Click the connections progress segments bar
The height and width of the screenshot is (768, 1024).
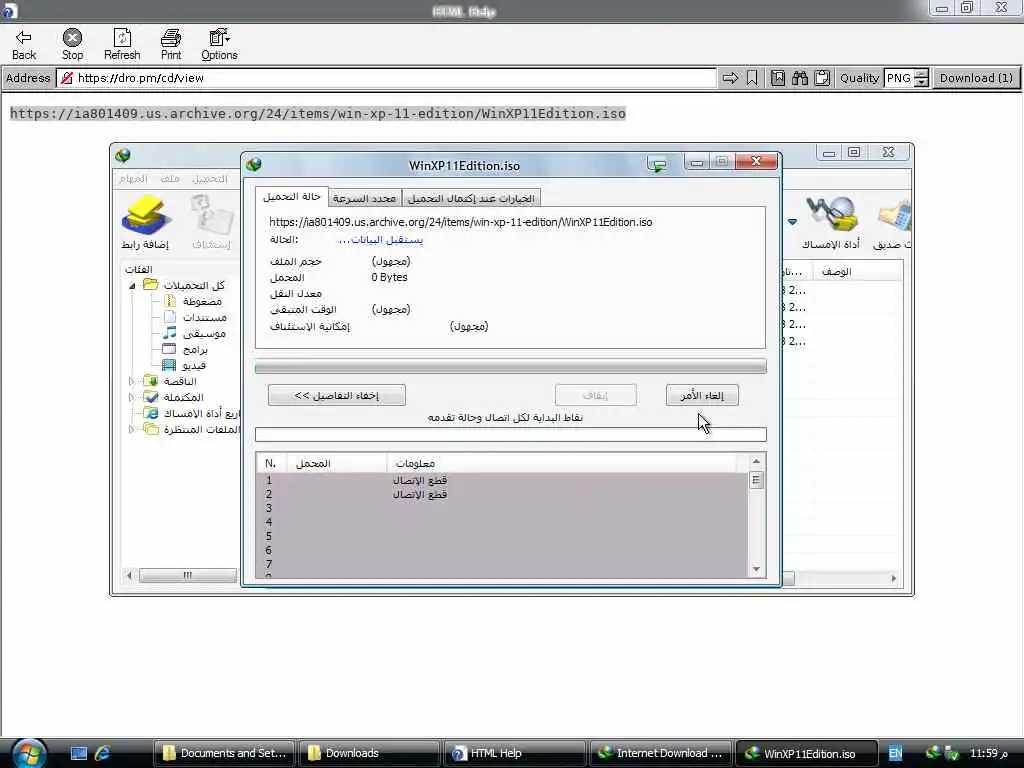pos(511,435)
